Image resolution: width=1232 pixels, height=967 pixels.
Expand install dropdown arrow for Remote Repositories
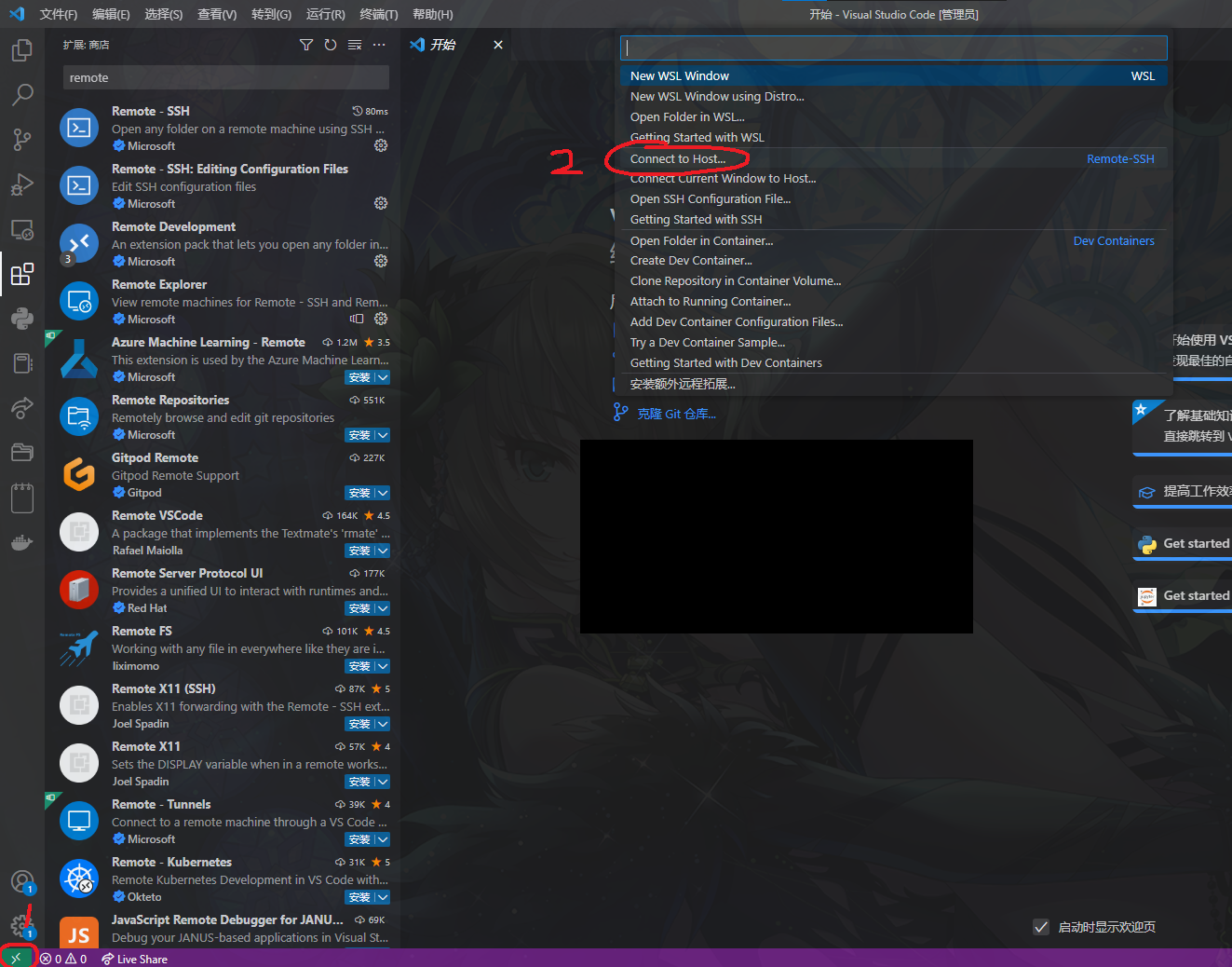(383, 435)
